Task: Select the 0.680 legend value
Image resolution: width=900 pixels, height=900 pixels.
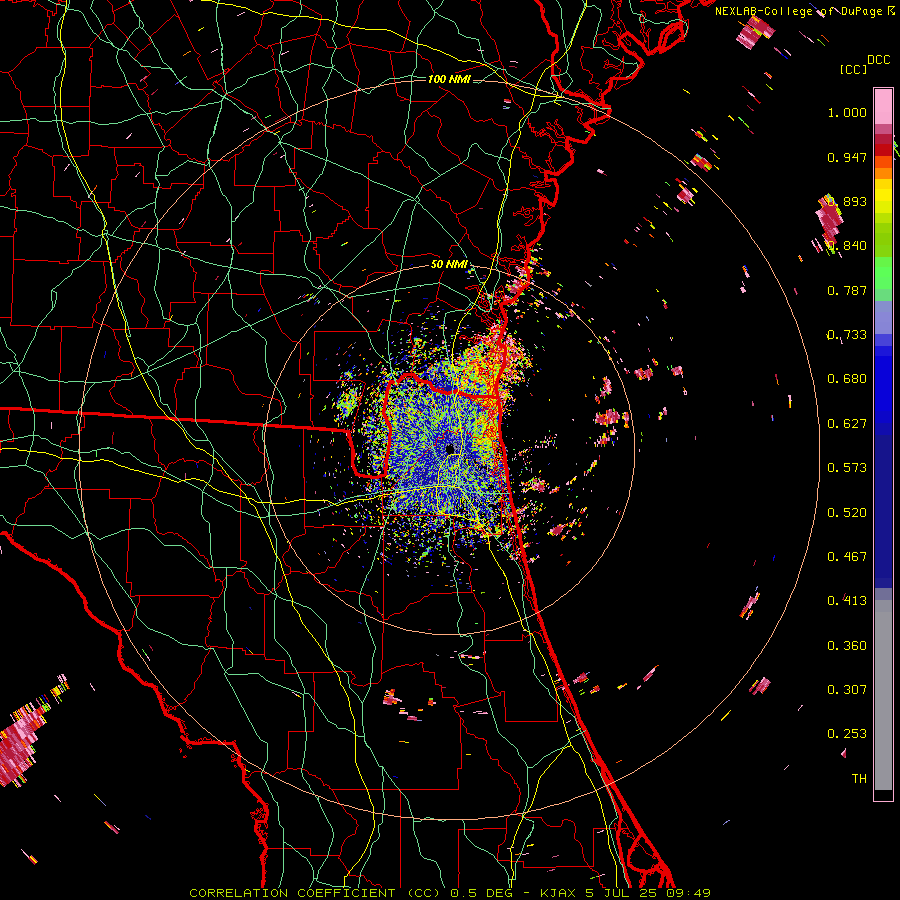Action: click(847, 379)
